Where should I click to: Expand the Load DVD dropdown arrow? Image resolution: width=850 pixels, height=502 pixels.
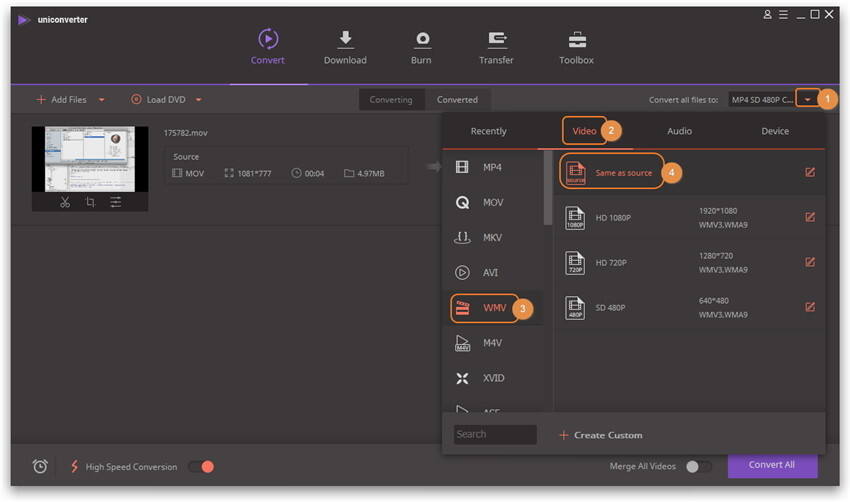[198, 100]
